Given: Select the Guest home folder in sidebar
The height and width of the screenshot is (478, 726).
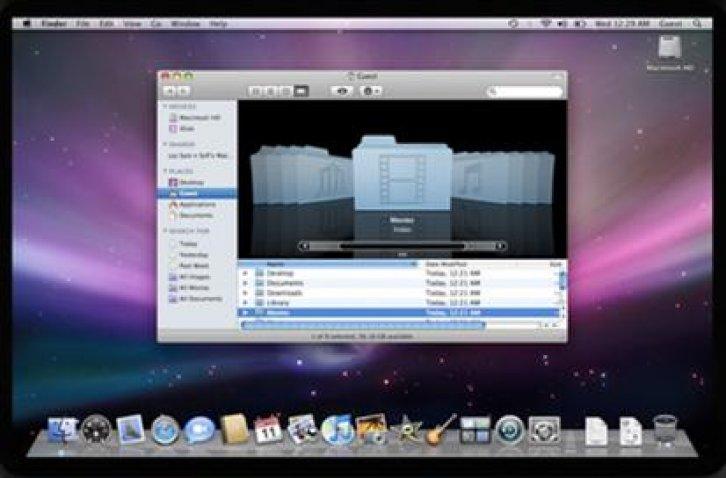Looking at the screenshot, I should pos(197,193).
